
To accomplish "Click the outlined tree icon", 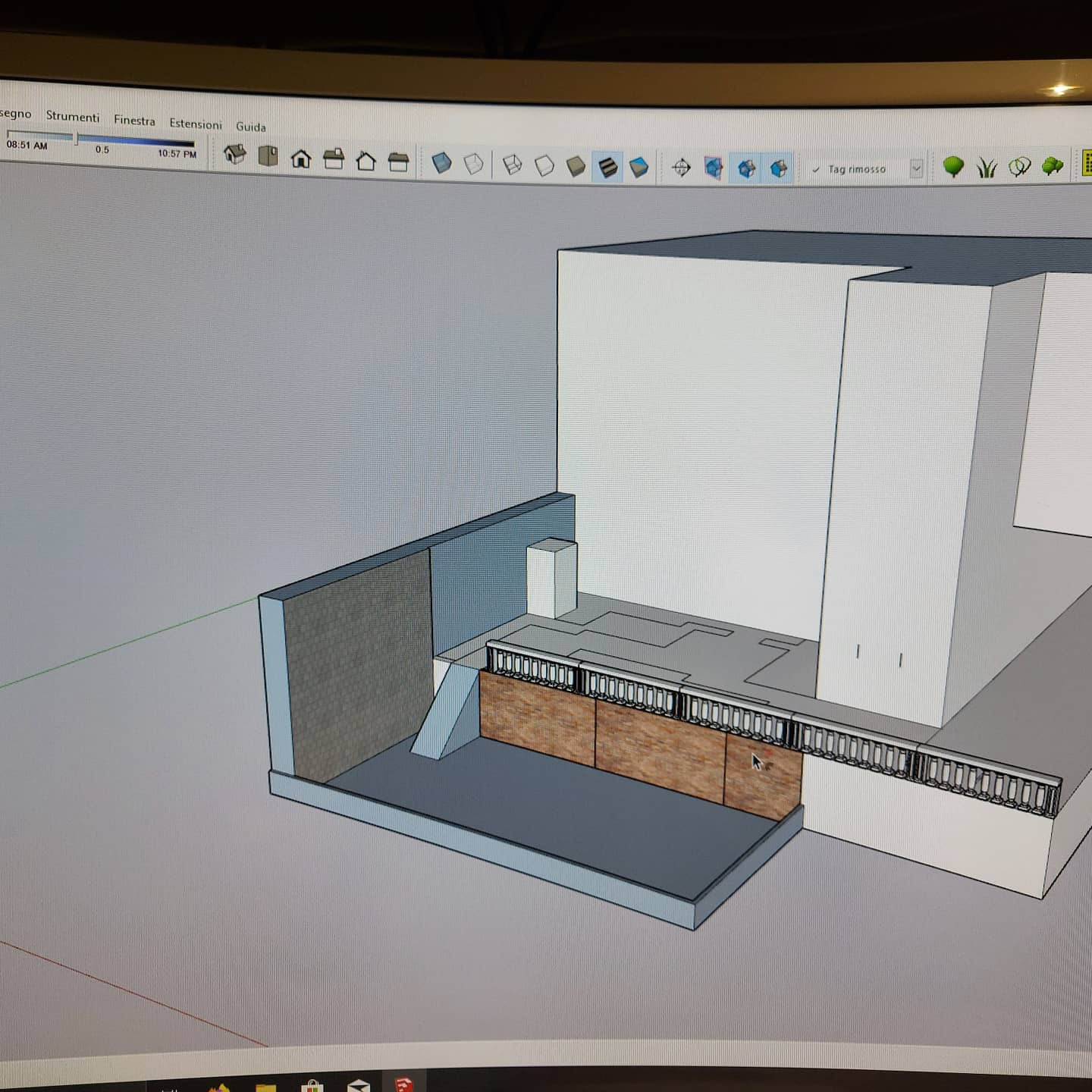I will click(x=1020, y=165).
